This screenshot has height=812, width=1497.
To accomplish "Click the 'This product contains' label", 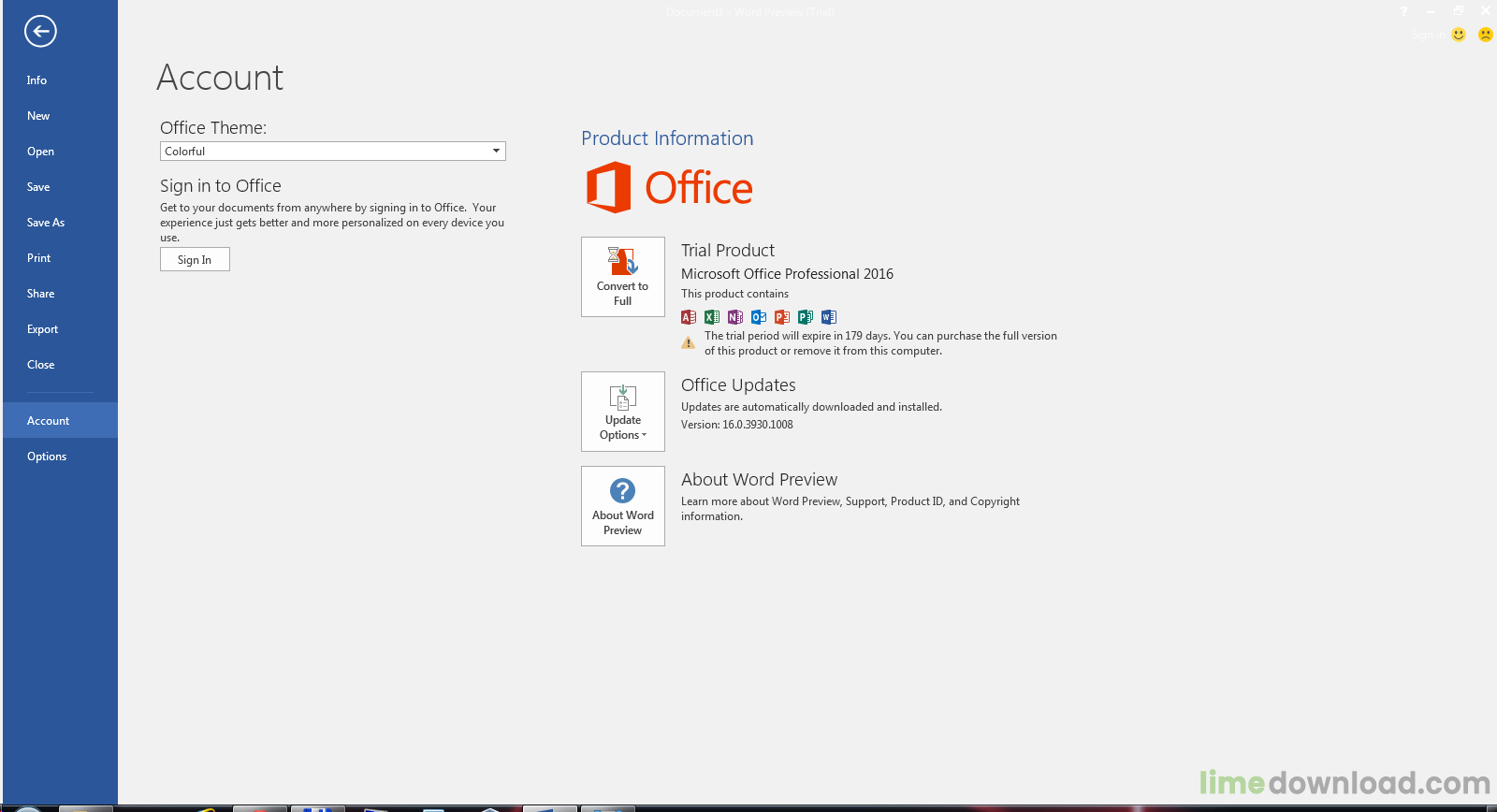I will [x=734, y=294].
